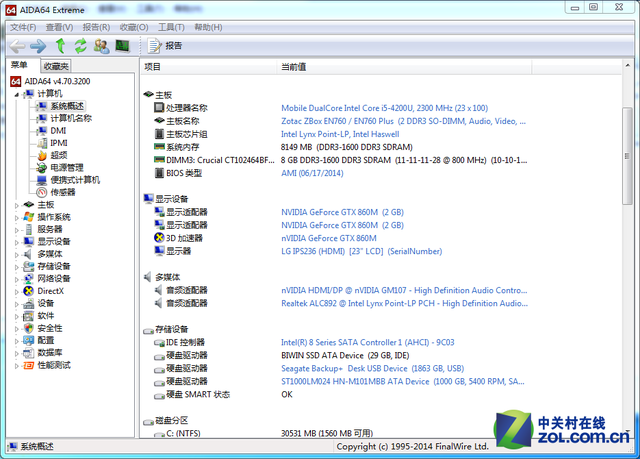Open the Intel(R) 8 Series SATA Controller link
640x459 pixels.
pos(367,342)
